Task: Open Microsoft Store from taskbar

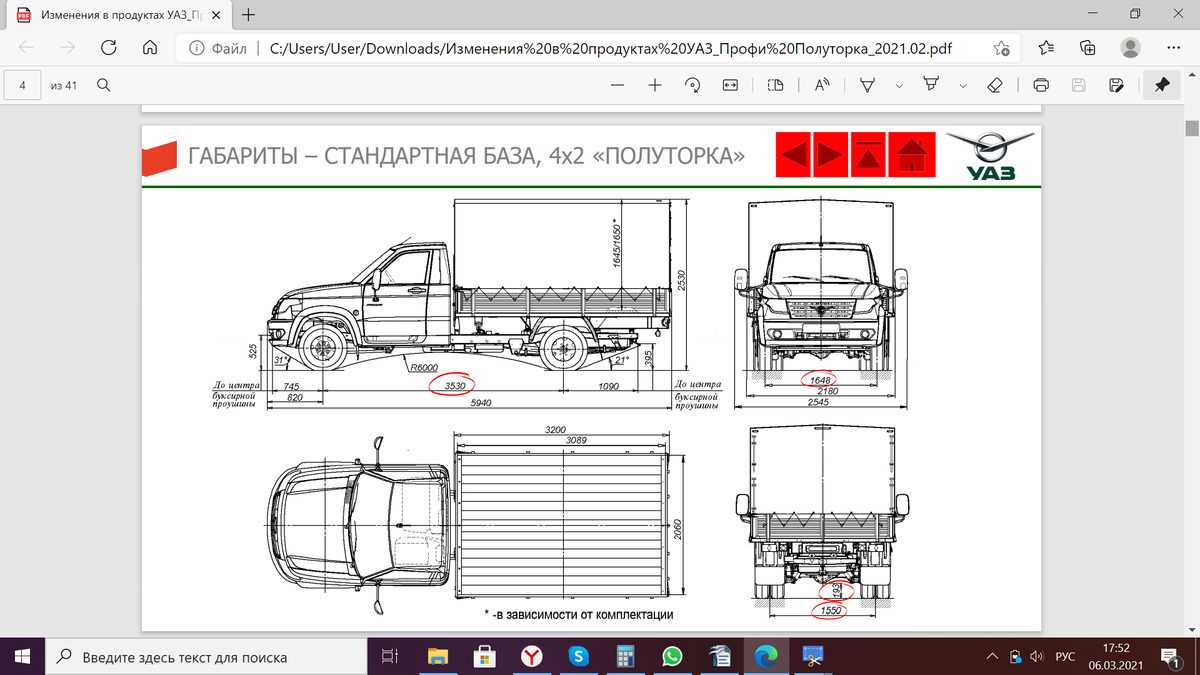Action: tap(485, 656)
